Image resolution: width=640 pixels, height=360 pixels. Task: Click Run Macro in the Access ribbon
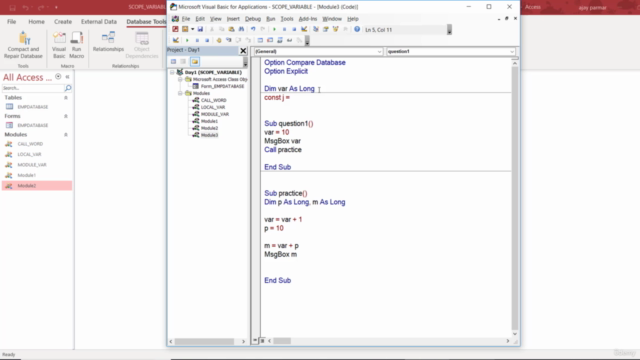coord(76,45)
